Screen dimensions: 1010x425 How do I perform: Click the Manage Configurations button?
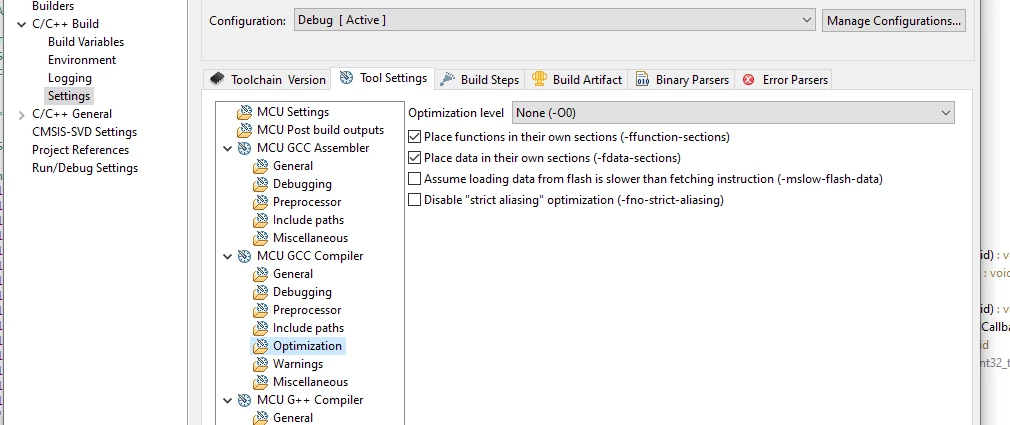893,21
